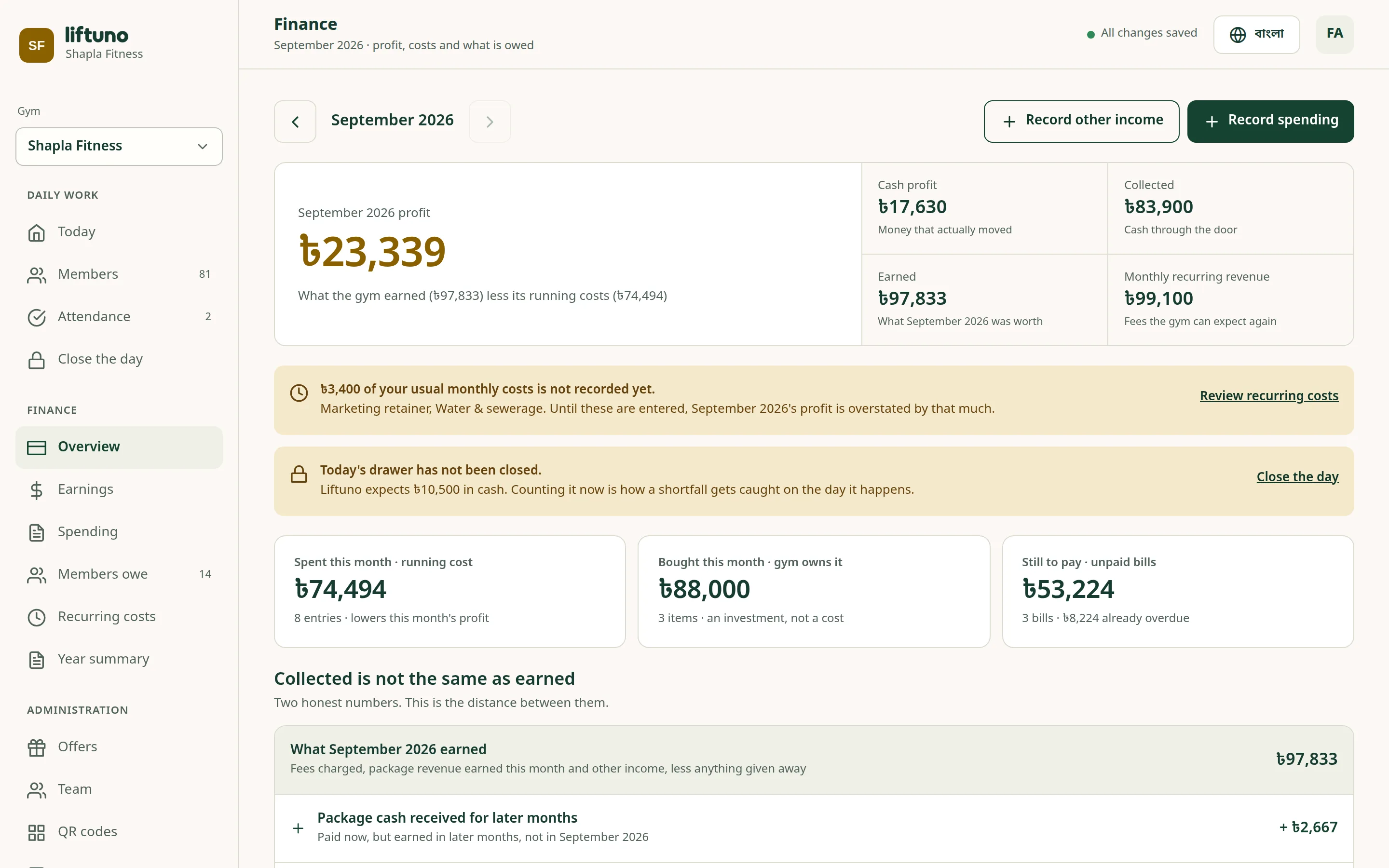Click the QR codes grid icon
Viewport: 1389px width, 868px height.
[36, 832]
